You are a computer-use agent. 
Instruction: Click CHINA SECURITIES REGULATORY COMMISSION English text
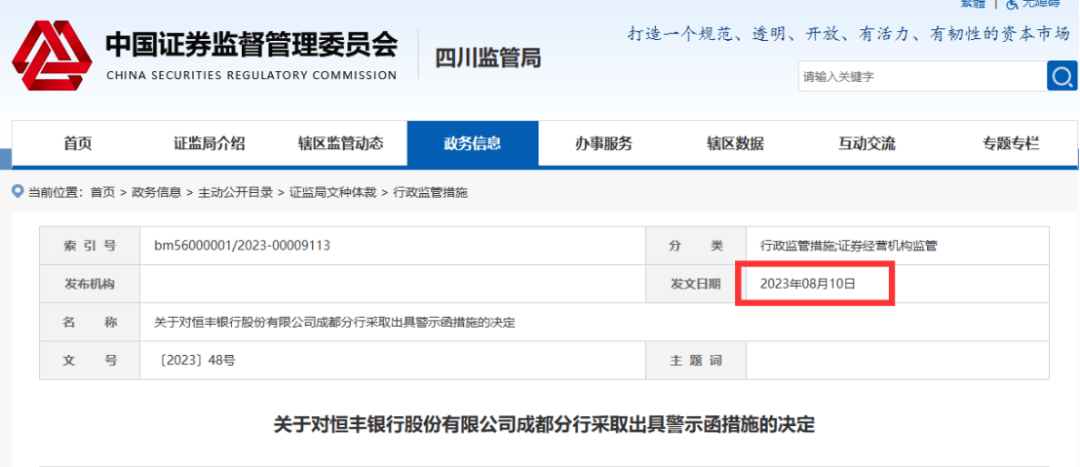tap(251, 75)
